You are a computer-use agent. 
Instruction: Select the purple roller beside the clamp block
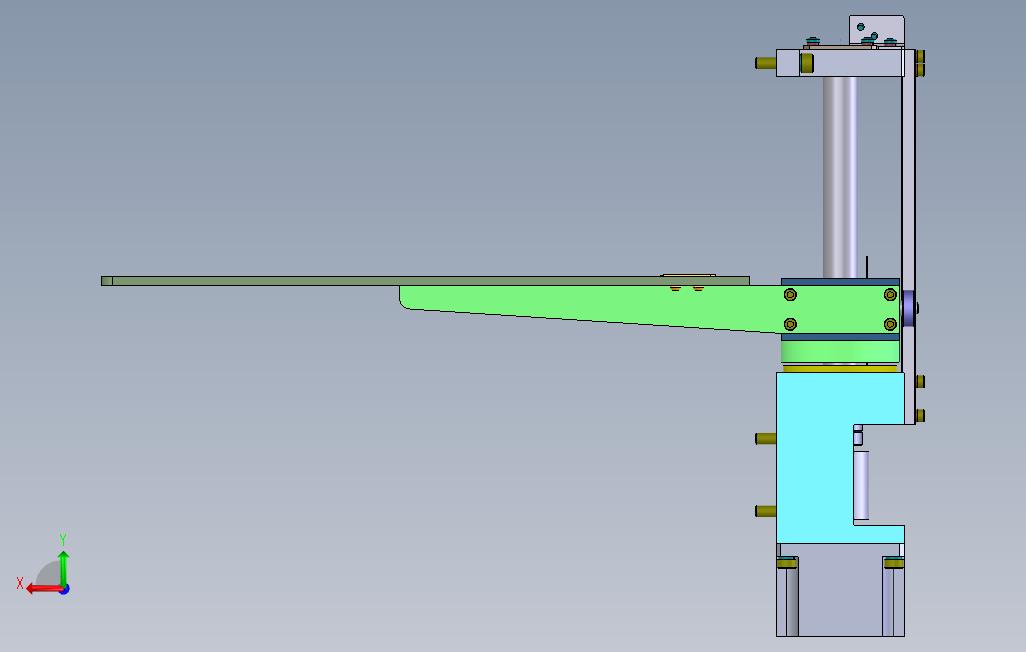coord(908,308)
